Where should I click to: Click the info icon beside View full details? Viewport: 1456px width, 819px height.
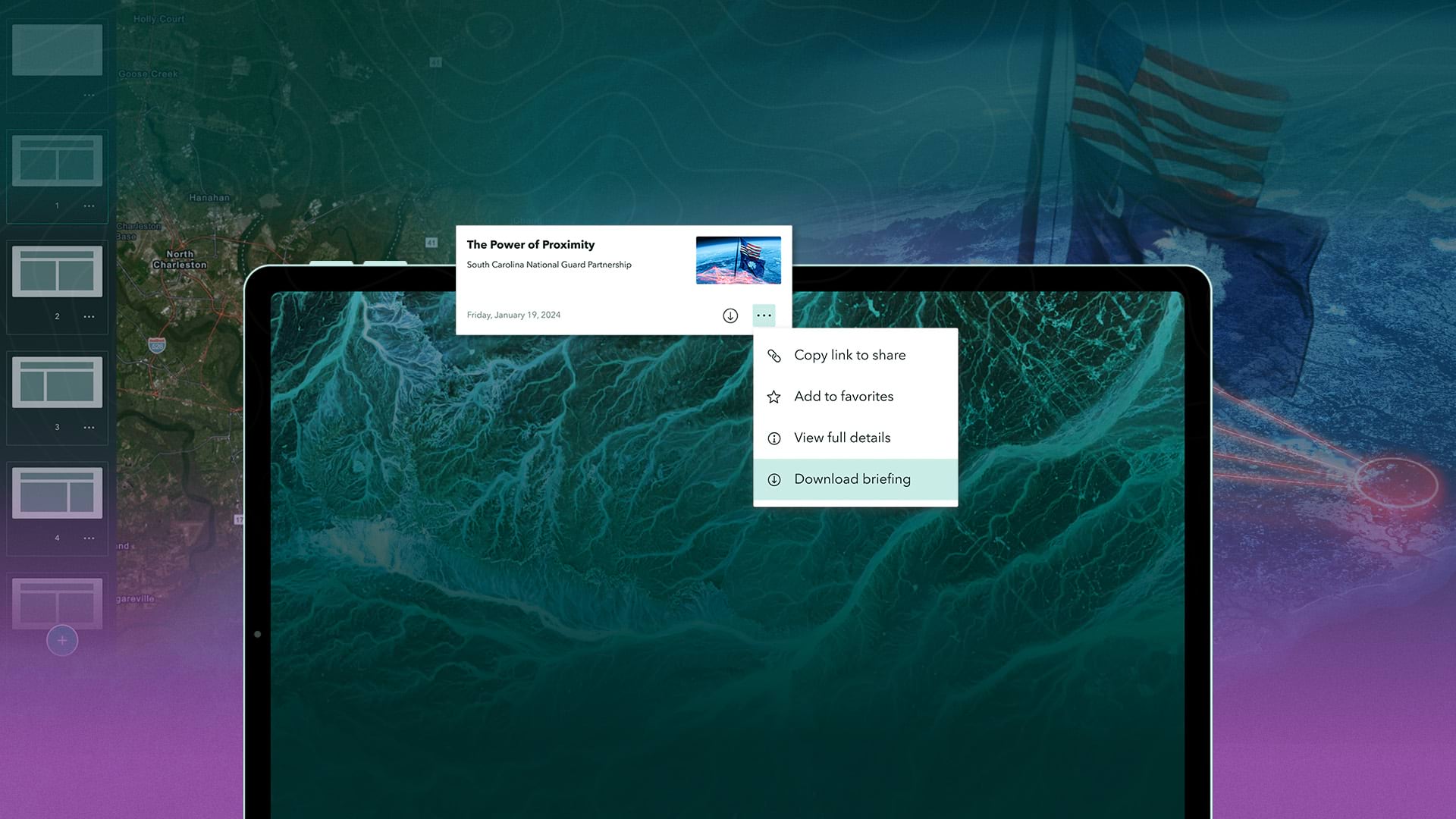774,438
